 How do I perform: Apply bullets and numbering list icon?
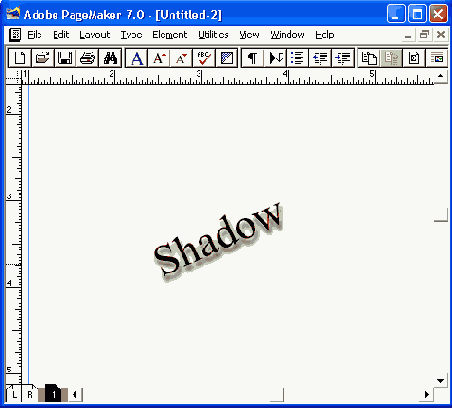tap(297, 58)
